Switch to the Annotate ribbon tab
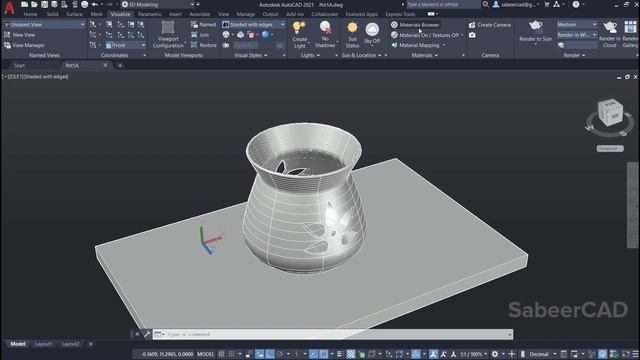This screenshot has width=640, height=360. [x=200, y=14]
